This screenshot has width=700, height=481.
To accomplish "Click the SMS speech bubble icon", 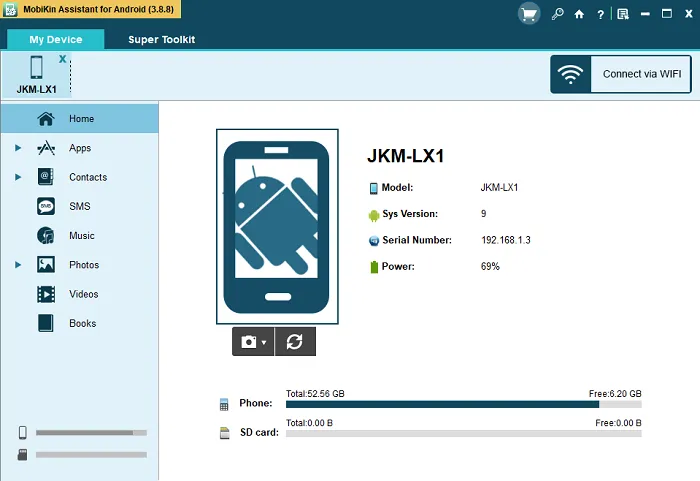I will [x=46, y=206].
